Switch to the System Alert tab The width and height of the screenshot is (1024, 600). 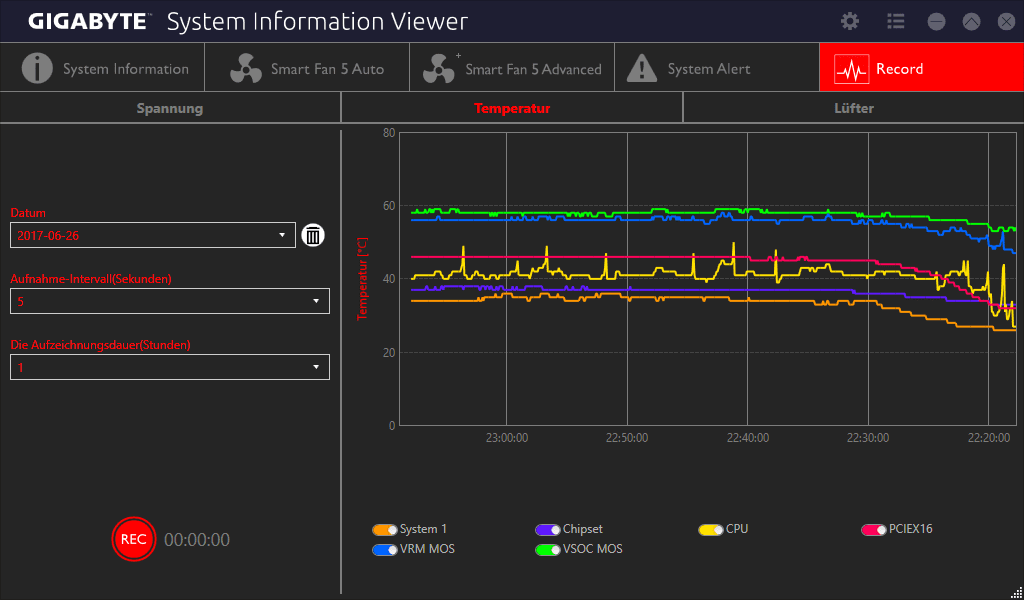[717, 68]
